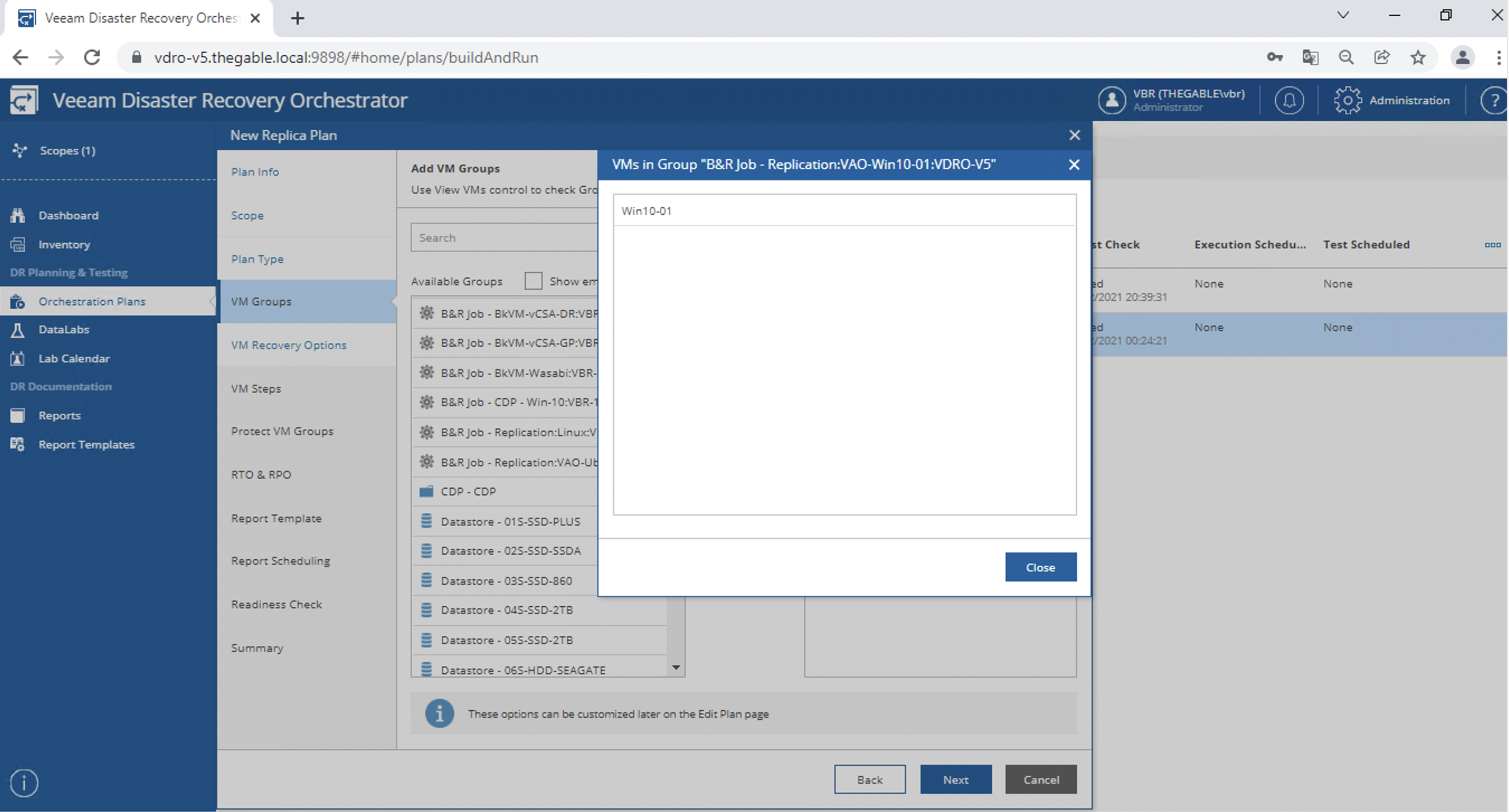Click datastore icon of 04S-SSD-2TB
The width and height of the screenshot is (1509, 812).
tap(426, 610)
